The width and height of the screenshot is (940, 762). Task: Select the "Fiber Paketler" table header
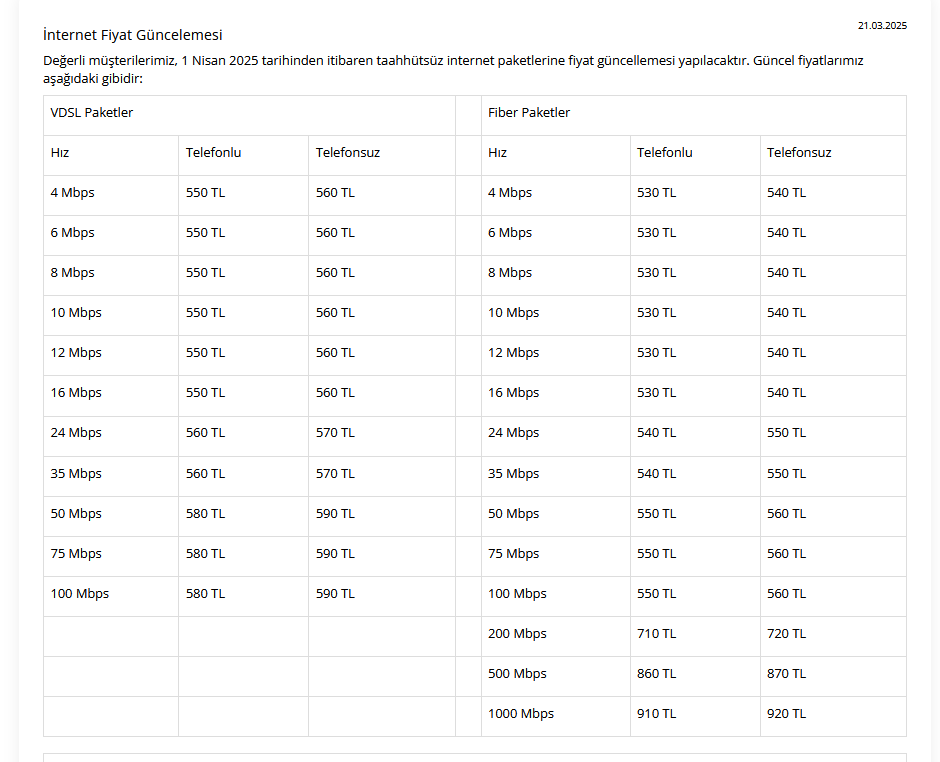tap(529, 113)
